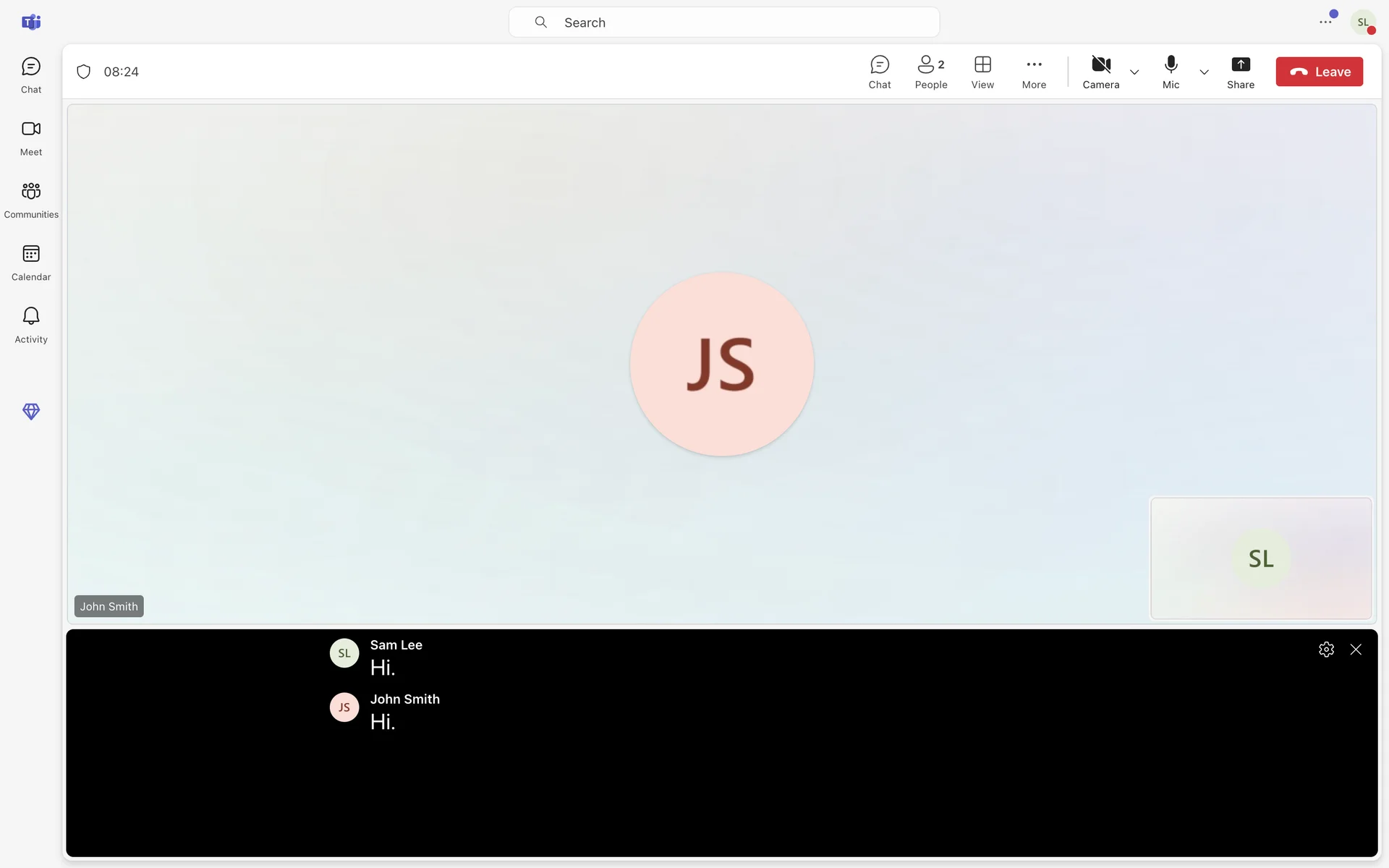
Task: Switch to the Calendar tab in the sidebar
Action: click(x=31, y=262)
